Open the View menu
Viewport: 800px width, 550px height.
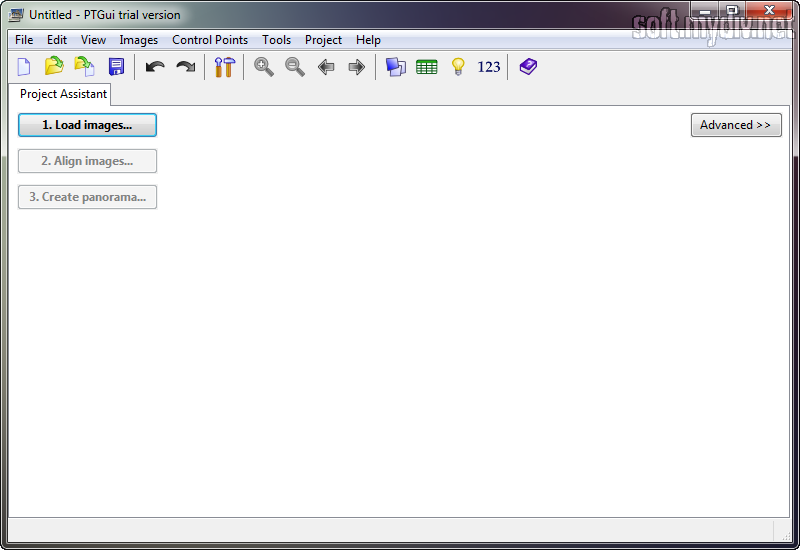[93, 40]
